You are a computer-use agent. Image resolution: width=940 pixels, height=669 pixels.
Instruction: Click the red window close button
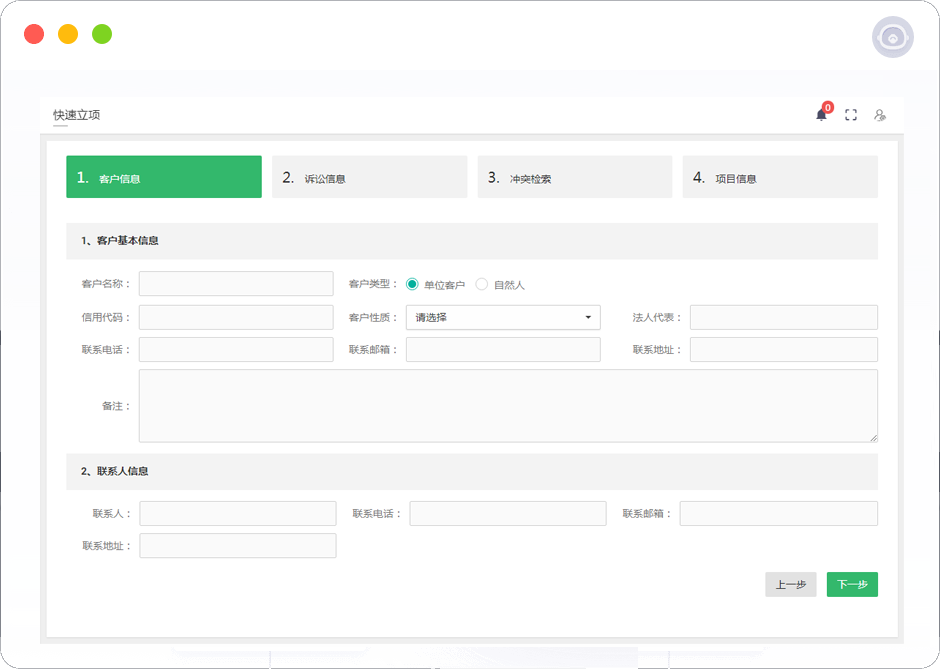[34, 34]
